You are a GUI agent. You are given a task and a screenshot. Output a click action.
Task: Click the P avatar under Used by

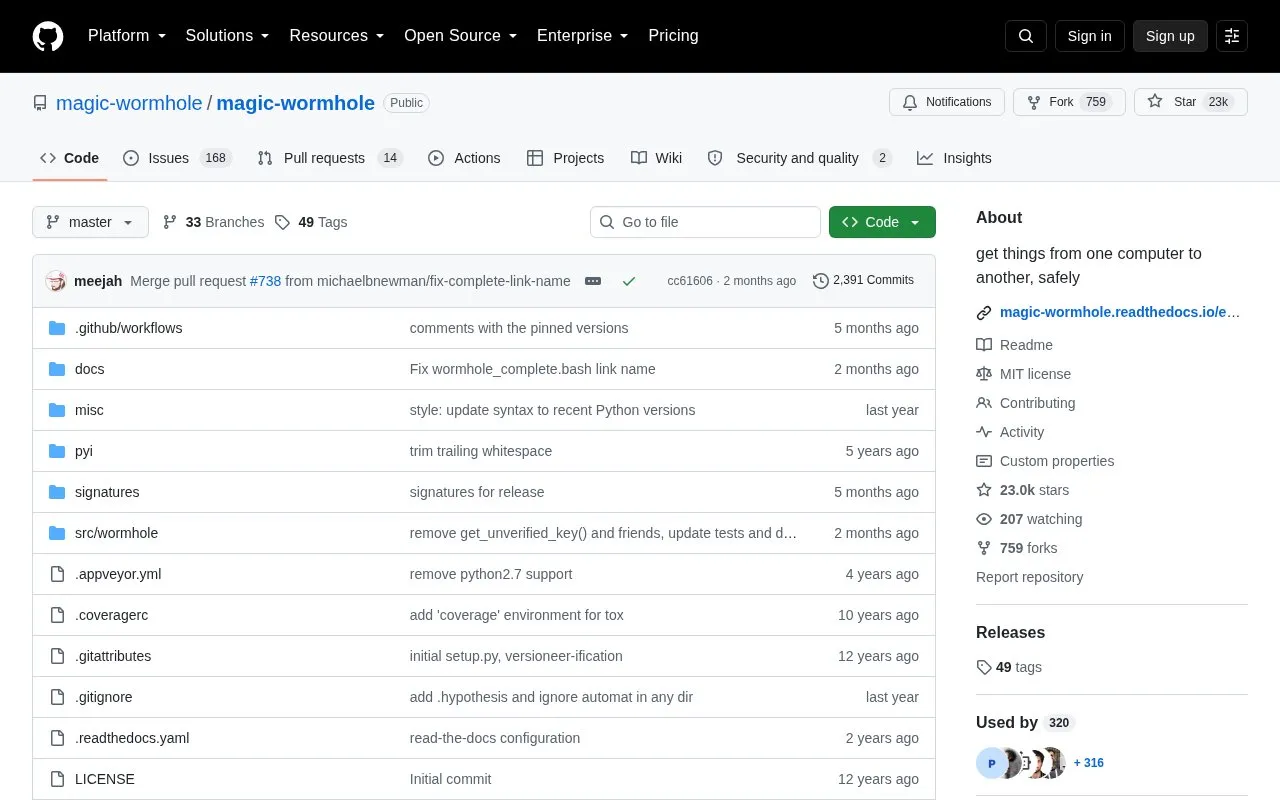point(991,763)
